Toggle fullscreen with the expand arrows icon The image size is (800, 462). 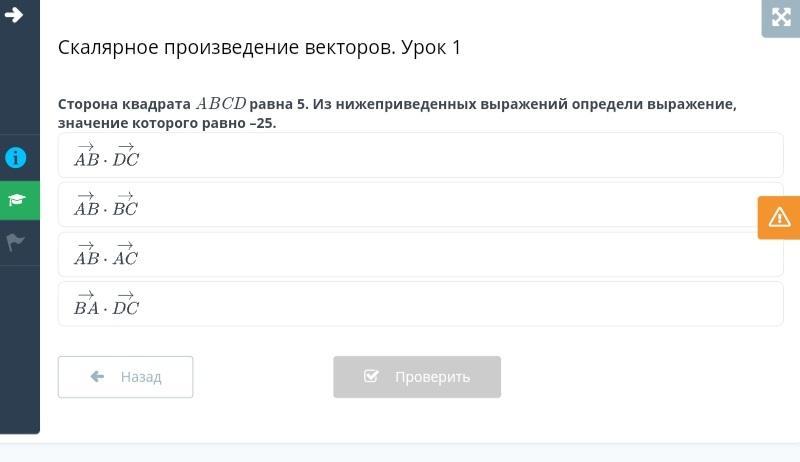tap(780, 17)
